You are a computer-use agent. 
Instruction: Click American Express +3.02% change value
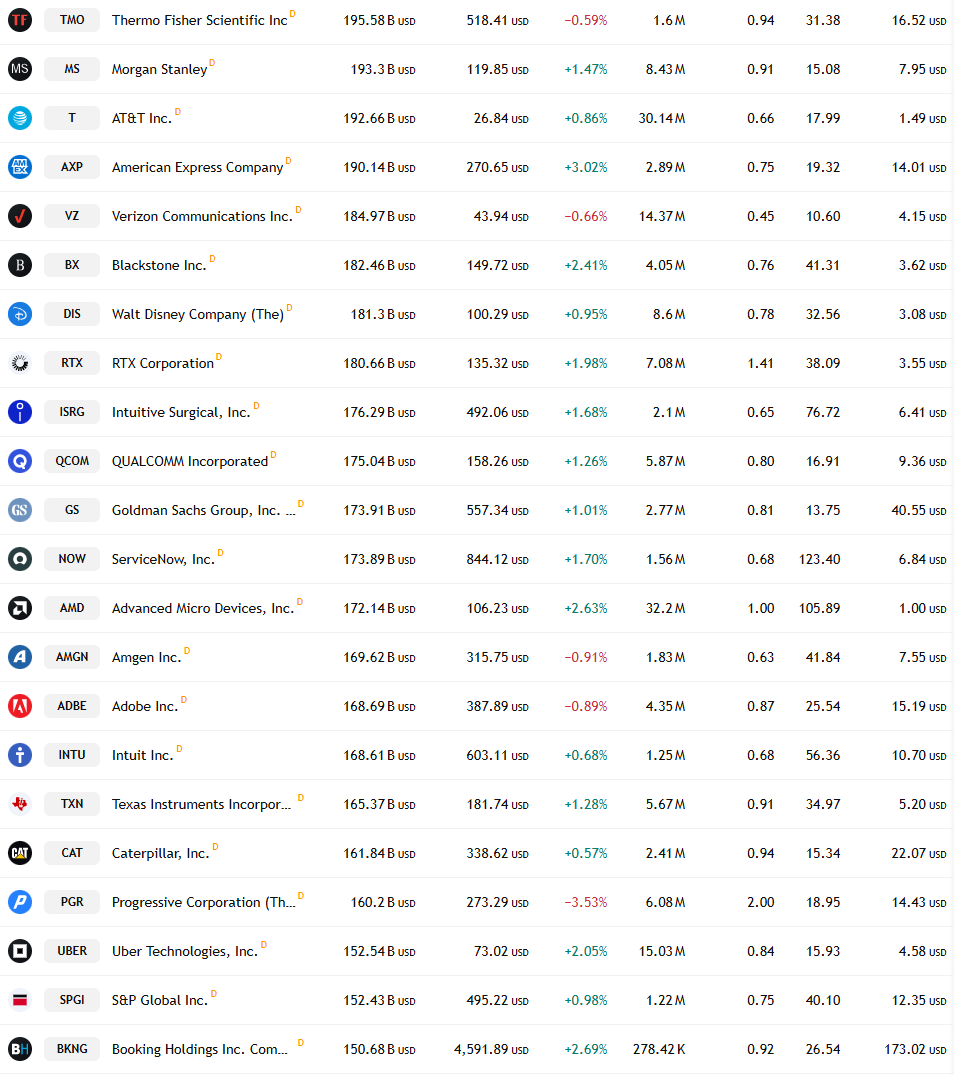[585, 167]
